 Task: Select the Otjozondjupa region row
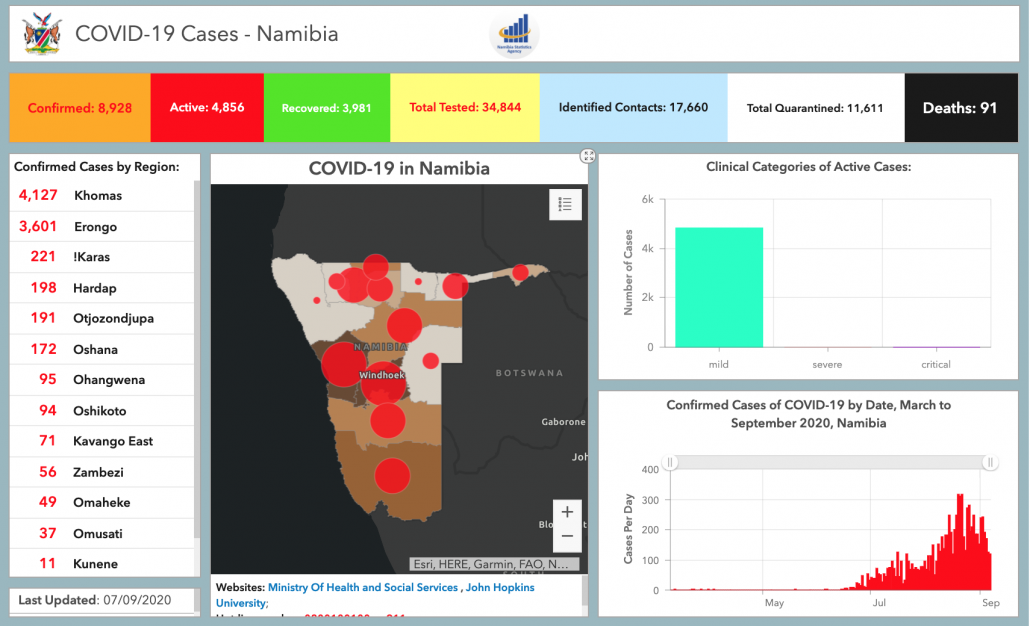[x=112, y=319]
